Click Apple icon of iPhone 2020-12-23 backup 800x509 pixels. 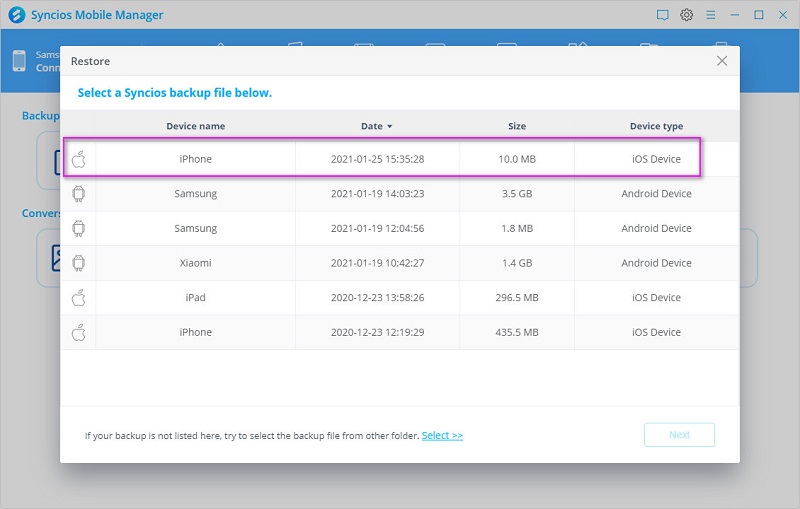click(x=79, y=333)
